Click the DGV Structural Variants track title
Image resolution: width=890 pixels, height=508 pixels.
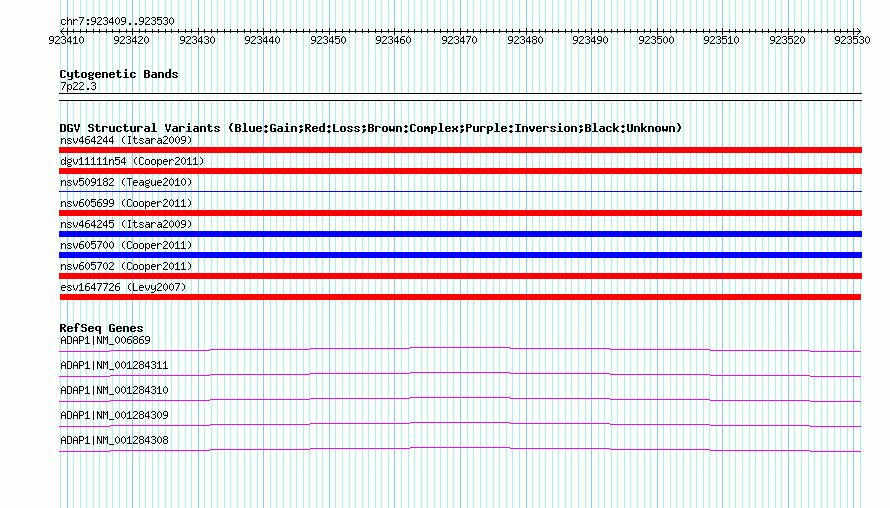[371, 128]
